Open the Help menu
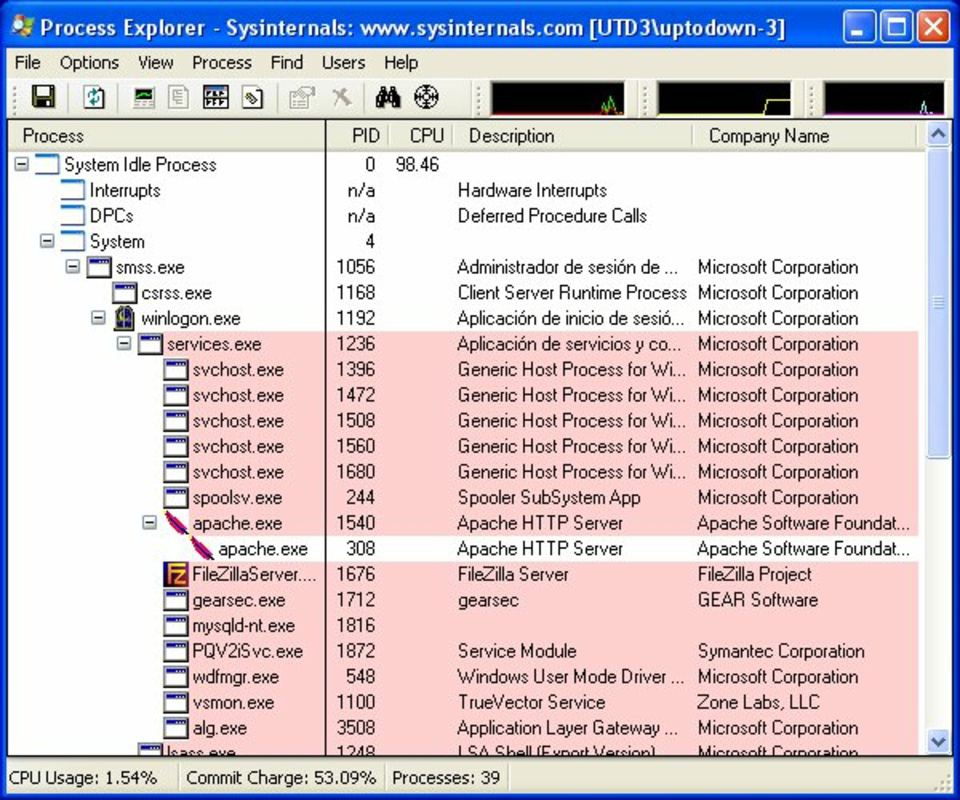Image resolution: width=960 pixels, height=800 pixels. pos(401,62)
